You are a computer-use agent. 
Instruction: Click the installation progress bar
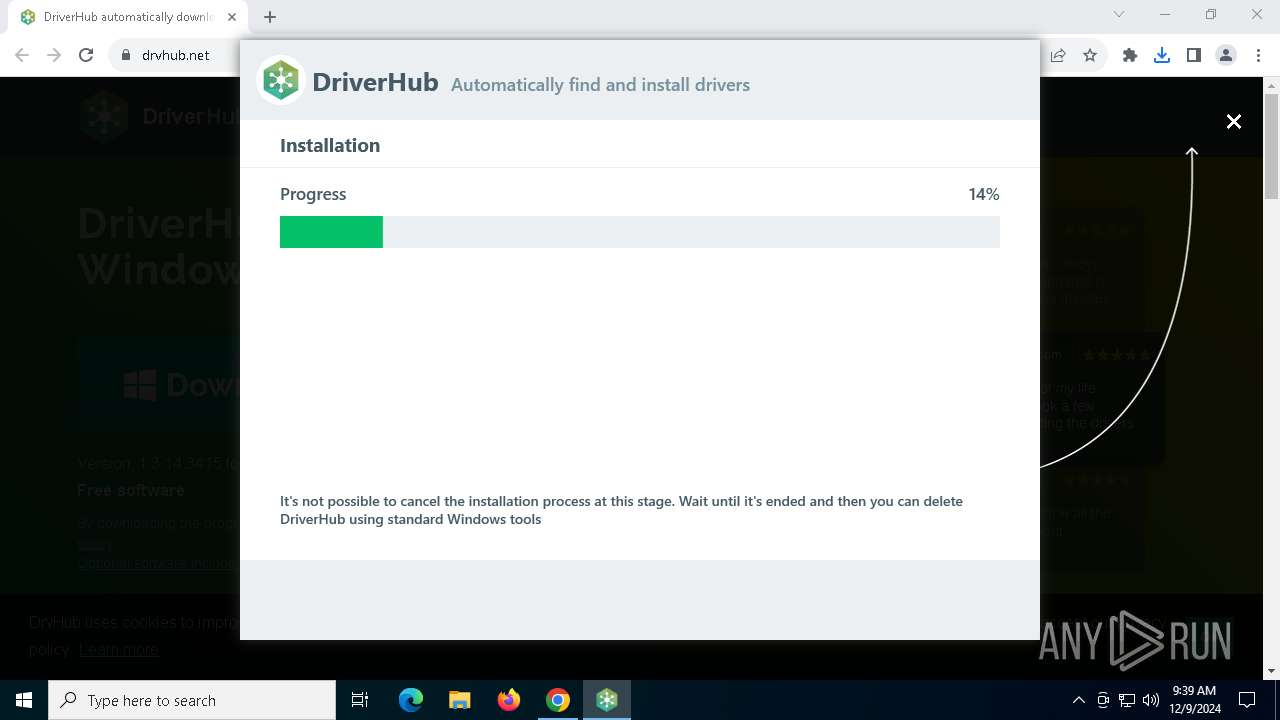pos(640,232)
